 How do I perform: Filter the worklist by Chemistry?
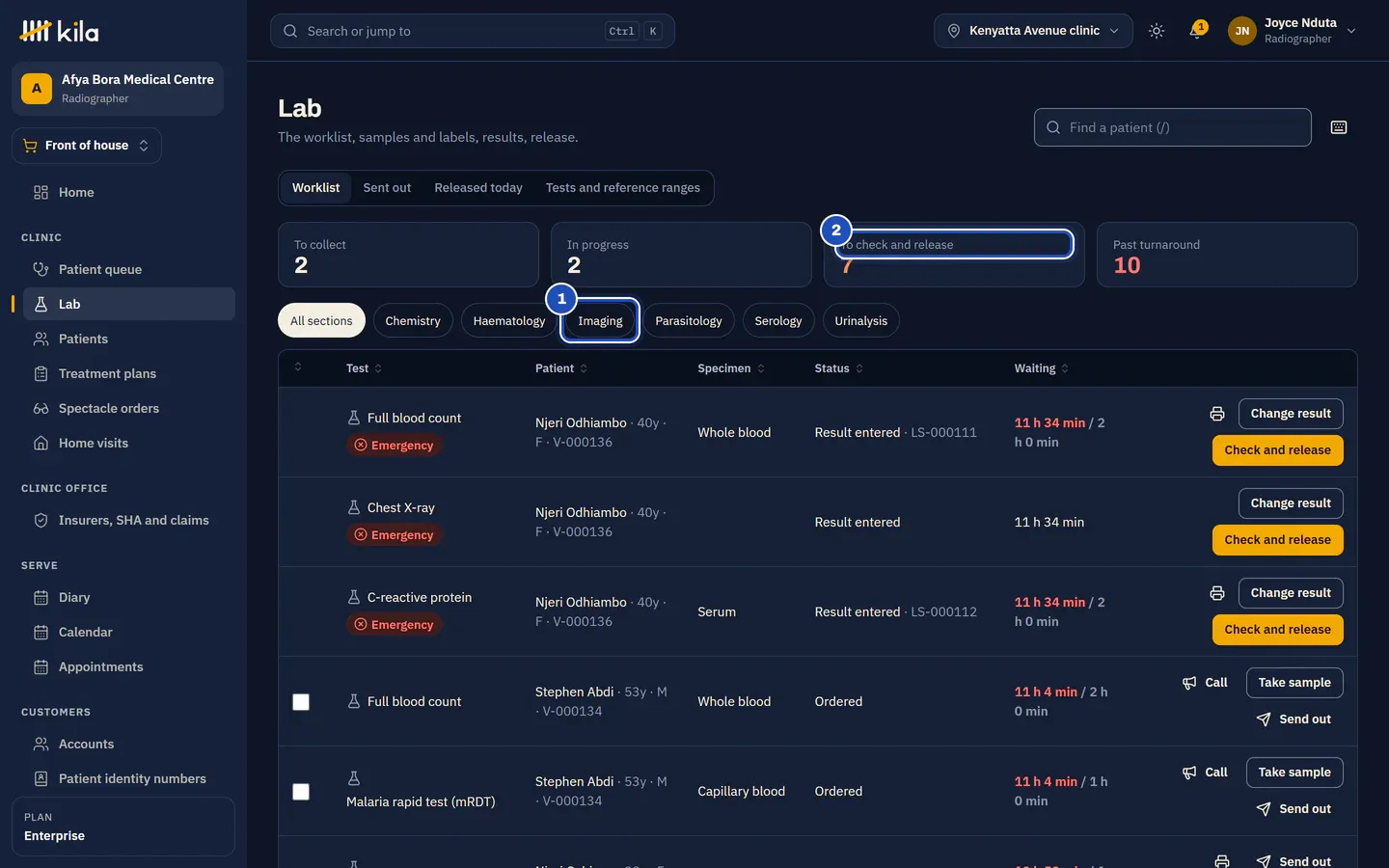pos(413,321)
